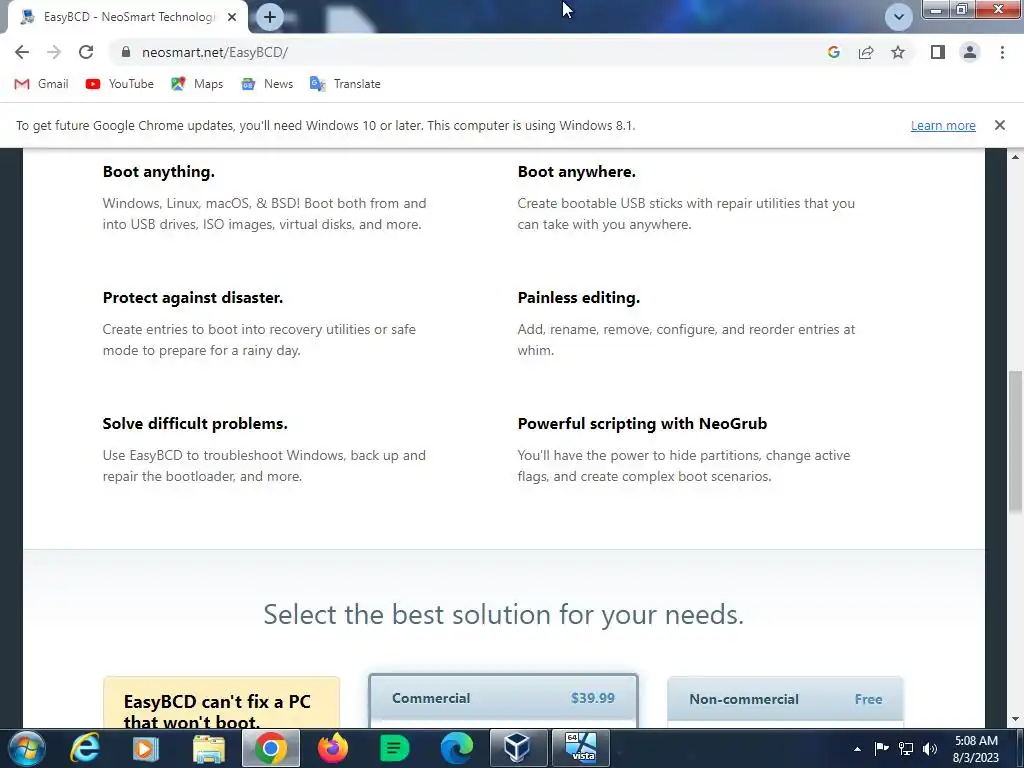This screenshot has height=768, width=1024.
Task: Click the page vertical scrollbar thumb
Action: (1015, 441)
